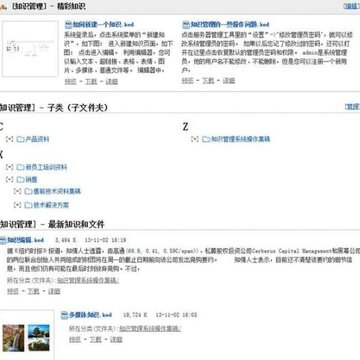360x360 pixels.
Task: Open the waterfall photo thumbnail
Action: [13, 338]
